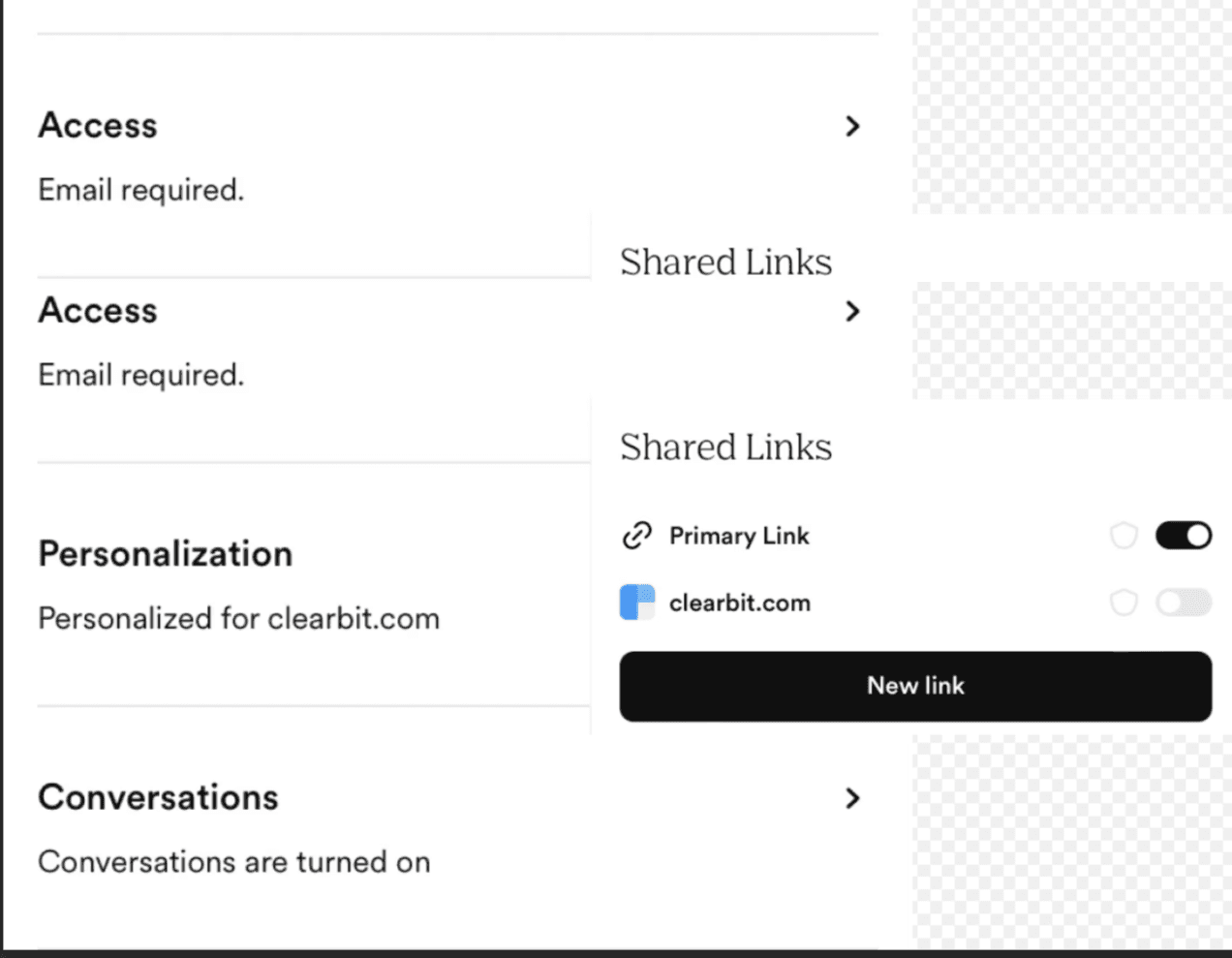Click the chain icon beside Primary Link
Viewport: 1232px width, 958px height.
tap(636, 536)
